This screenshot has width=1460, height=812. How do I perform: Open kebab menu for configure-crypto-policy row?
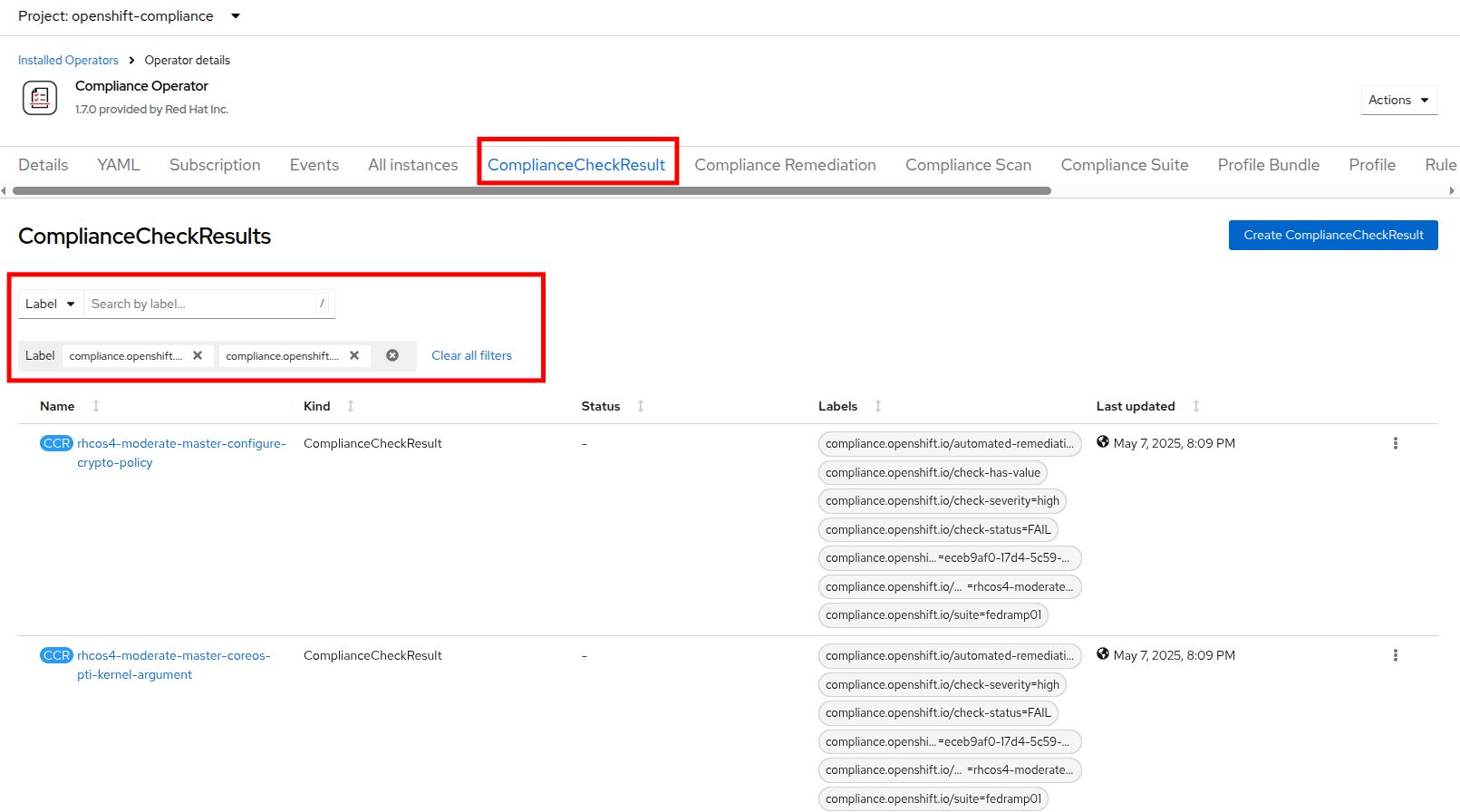point(1395,443)
